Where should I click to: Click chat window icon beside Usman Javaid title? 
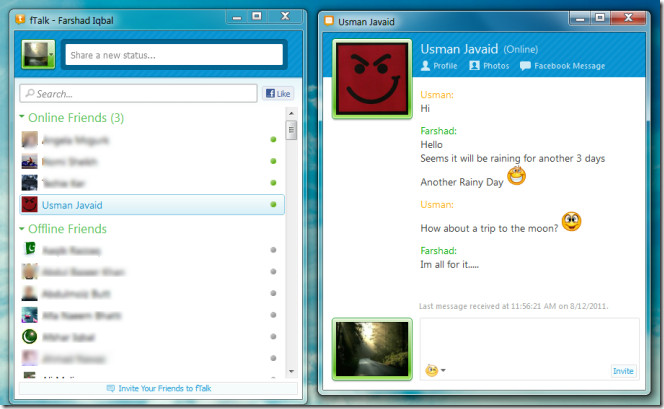329,21
